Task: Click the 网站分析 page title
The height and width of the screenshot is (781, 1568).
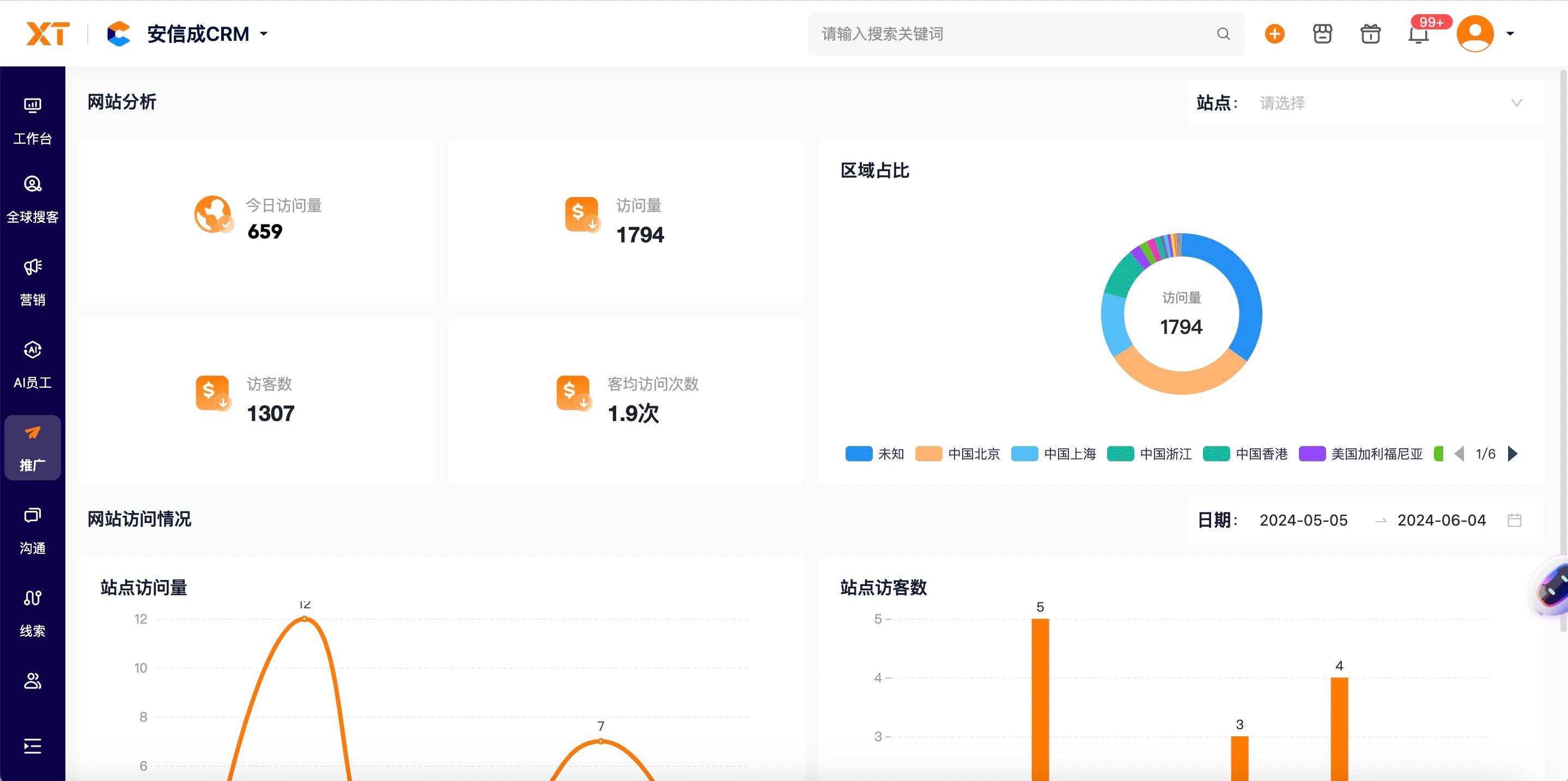Action: click(x=121, y=102)
